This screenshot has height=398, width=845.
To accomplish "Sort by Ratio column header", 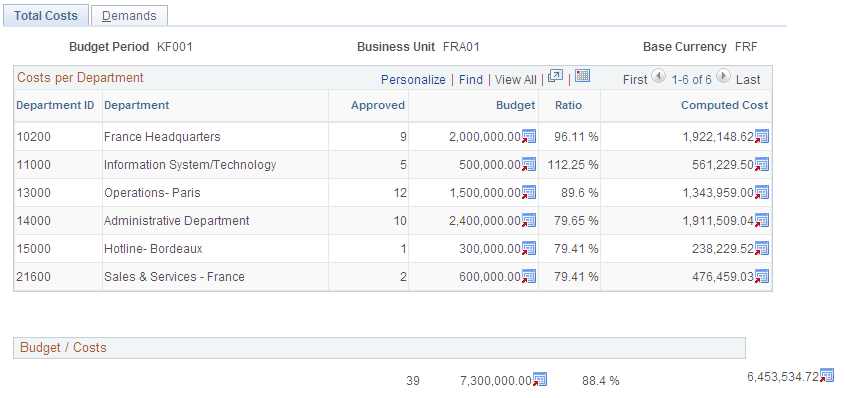I will tap(569, 106).
